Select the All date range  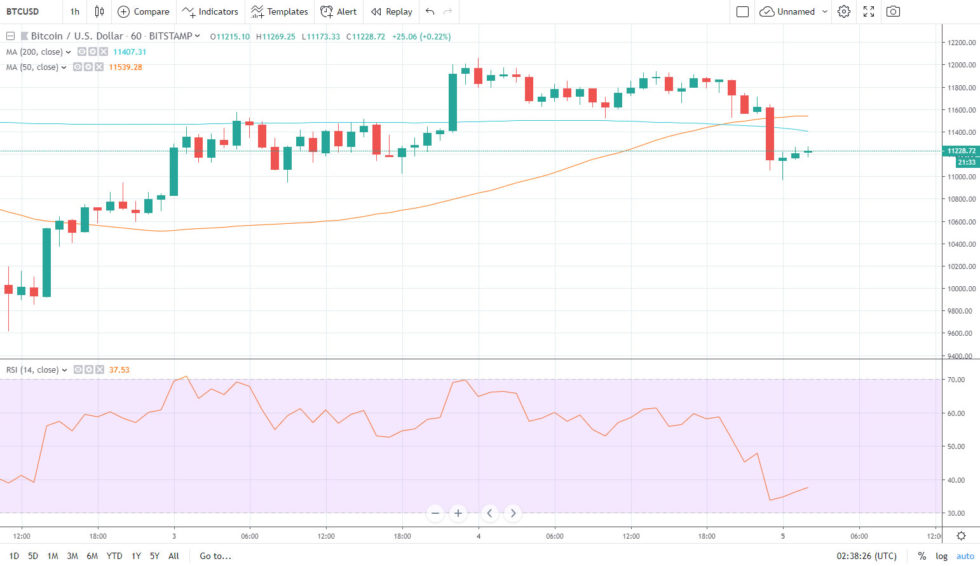174,556
